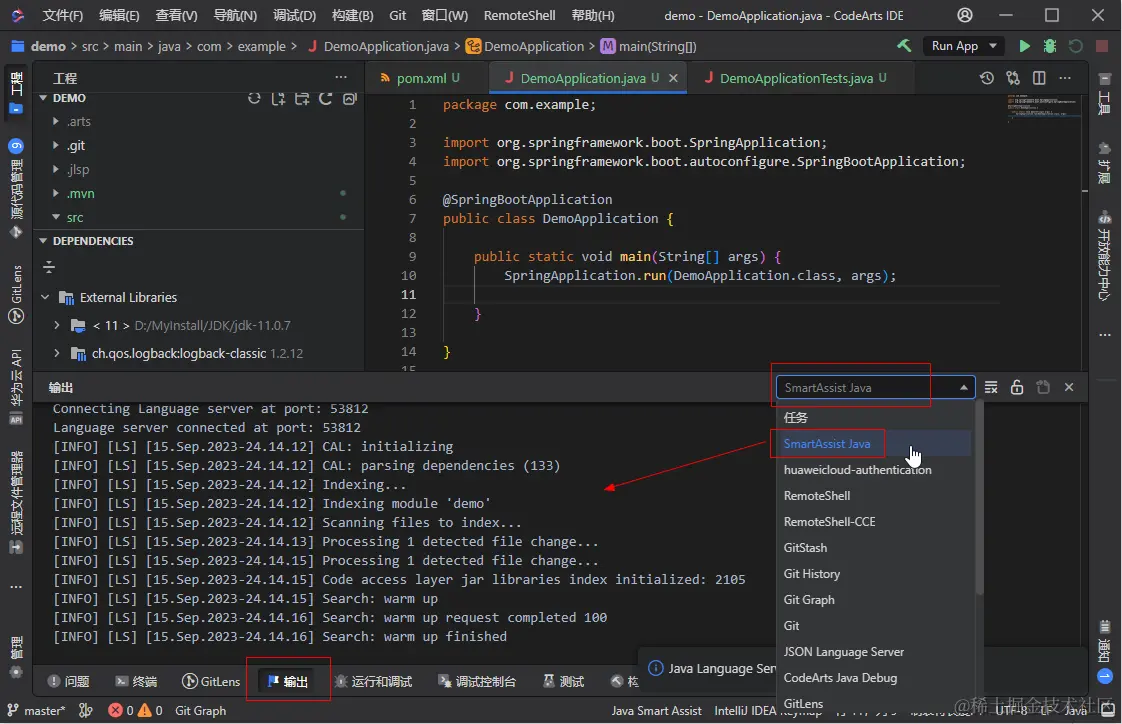Switch to pom.xml tab
This screenshot has width=1122, height=724.
tap(421, 78)
